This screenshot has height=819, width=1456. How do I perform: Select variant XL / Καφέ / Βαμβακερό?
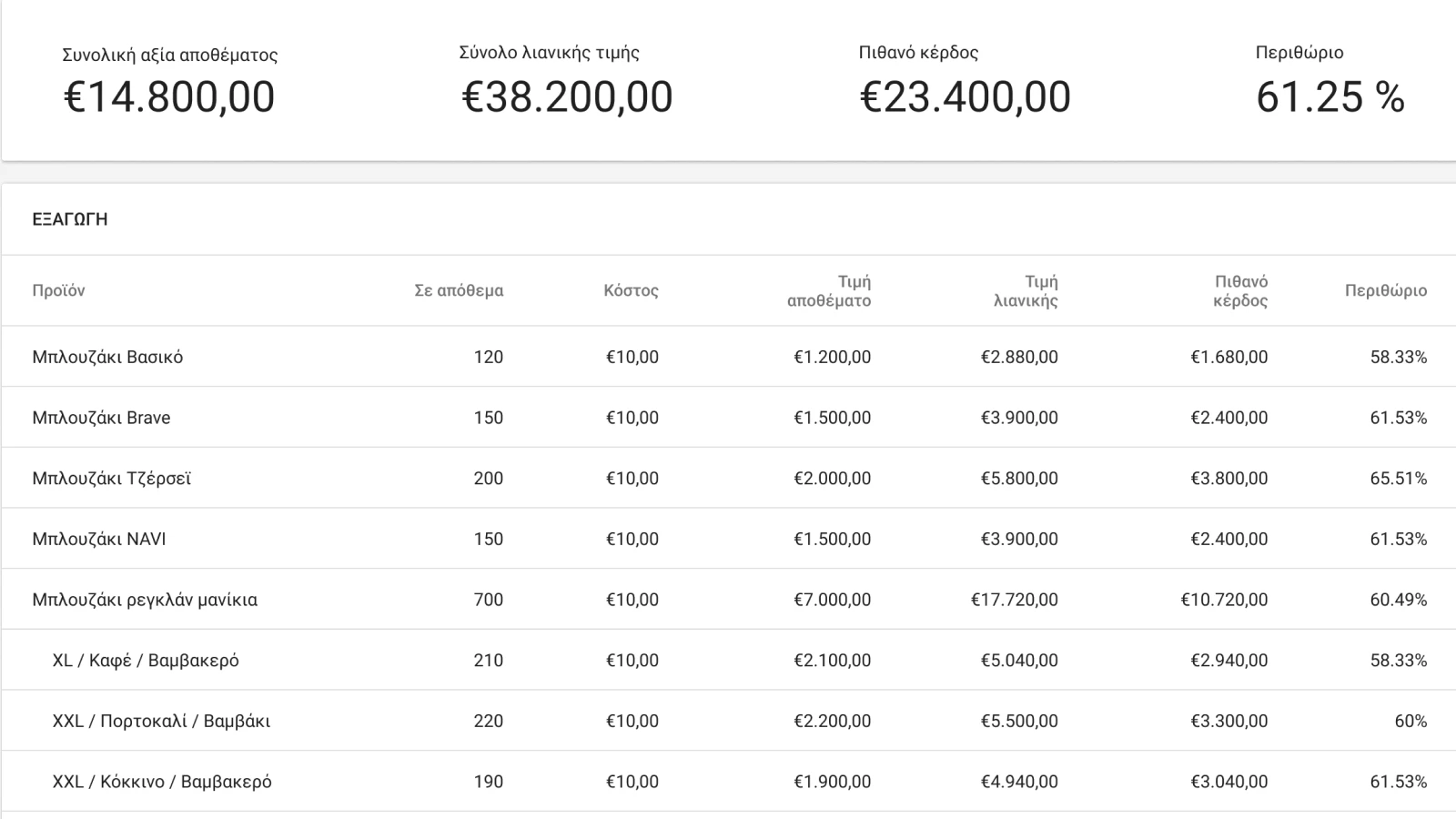pos(146,661)
